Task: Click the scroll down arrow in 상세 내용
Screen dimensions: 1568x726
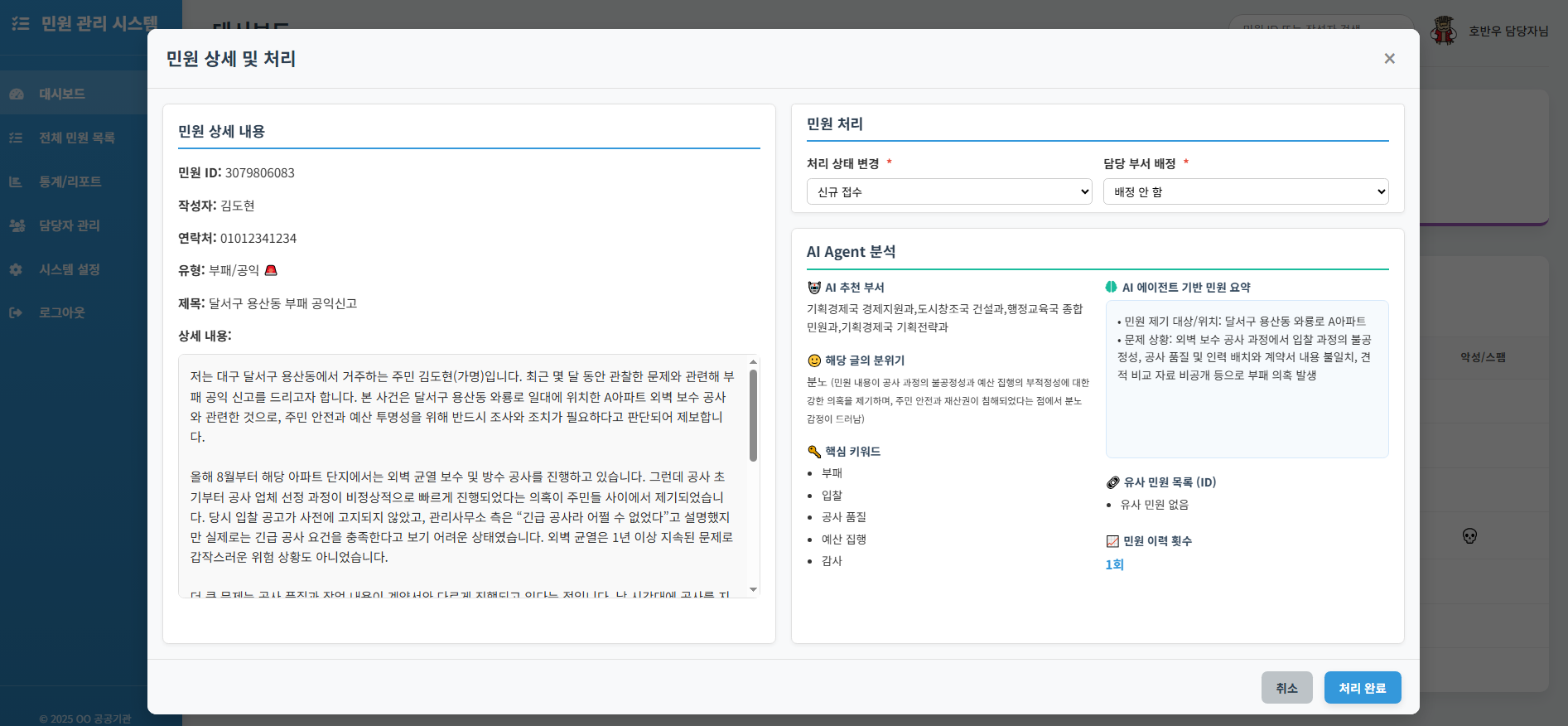Action: (753, 589)
